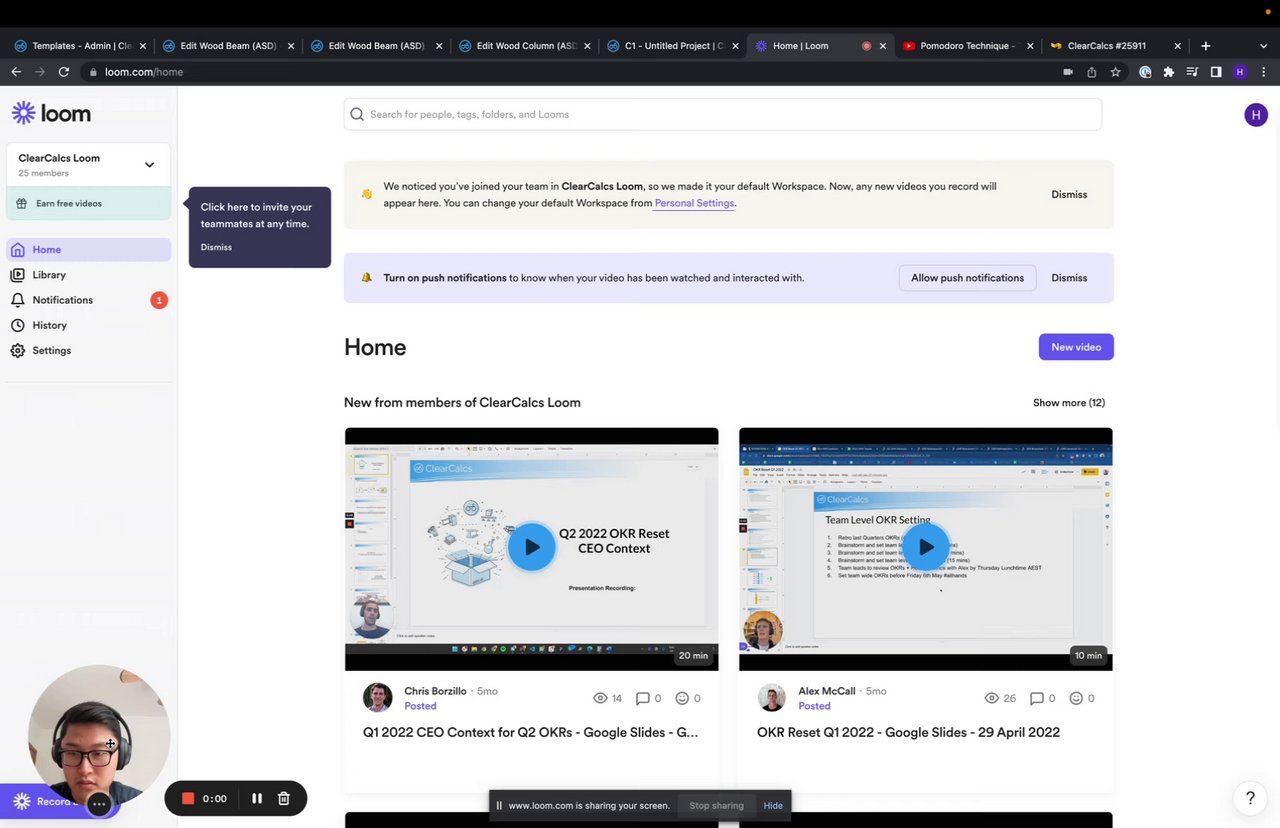1280x828 pixels.
Task: Reload the current page
Action: click(x=64, y=72)
